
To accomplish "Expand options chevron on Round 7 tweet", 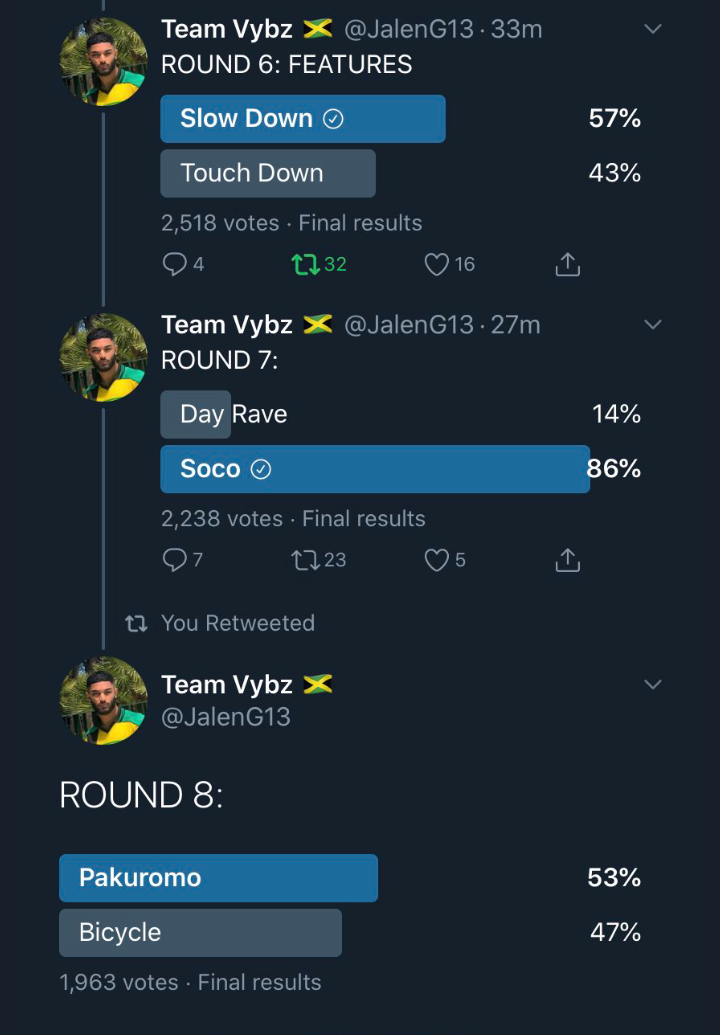I will [x=653, y=324].
